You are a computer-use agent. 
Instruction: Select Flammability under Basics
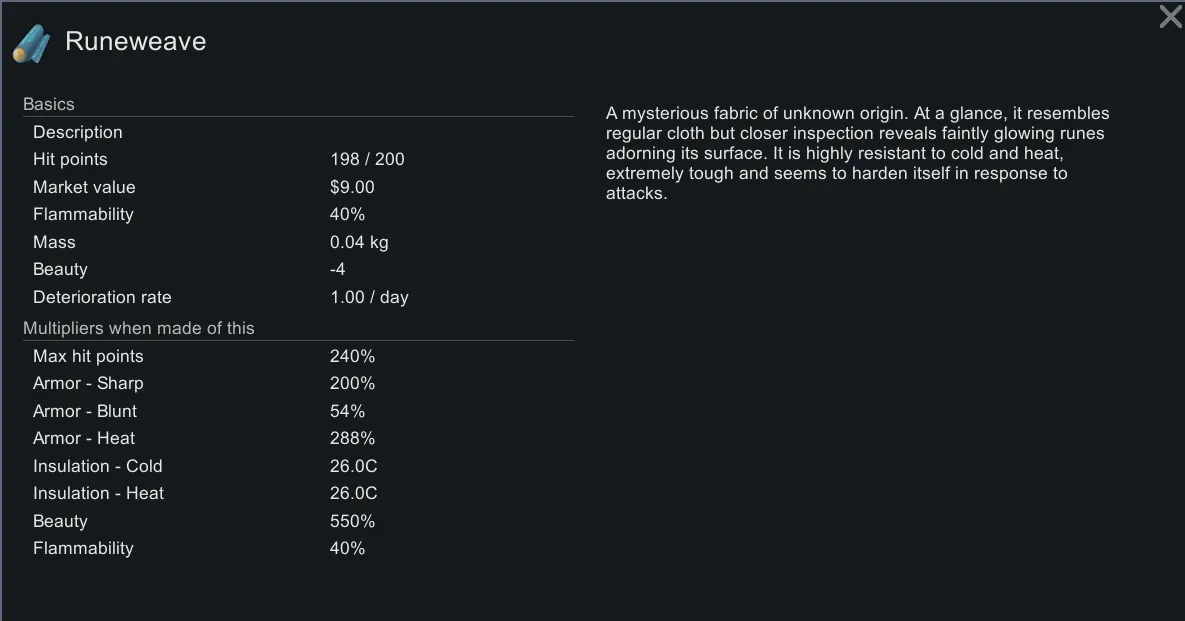83,214
